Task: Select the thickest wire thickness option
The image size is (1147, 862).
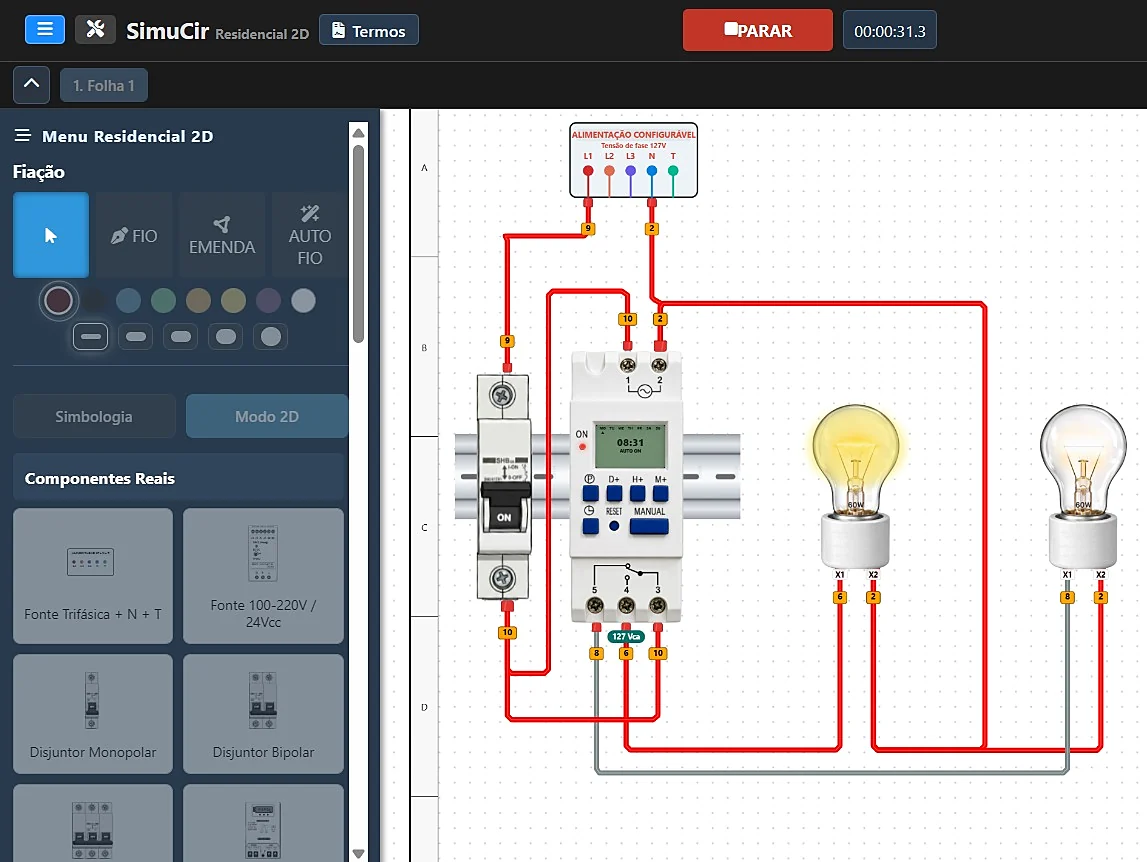Action: pyautogui.click(x=271, y=337)
